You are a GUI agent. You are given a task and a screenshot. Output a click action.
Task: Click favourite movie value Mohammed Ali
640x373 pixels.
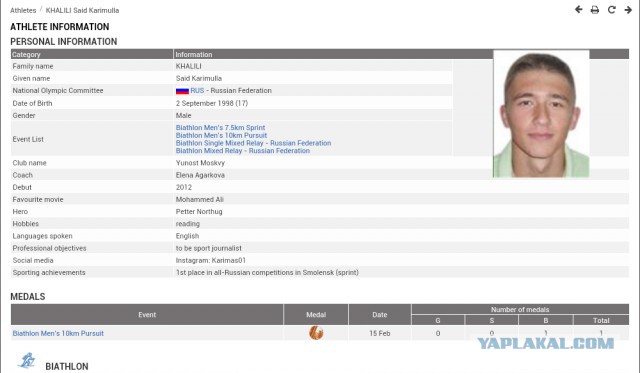pyautogui.click(x=200, y=200)
